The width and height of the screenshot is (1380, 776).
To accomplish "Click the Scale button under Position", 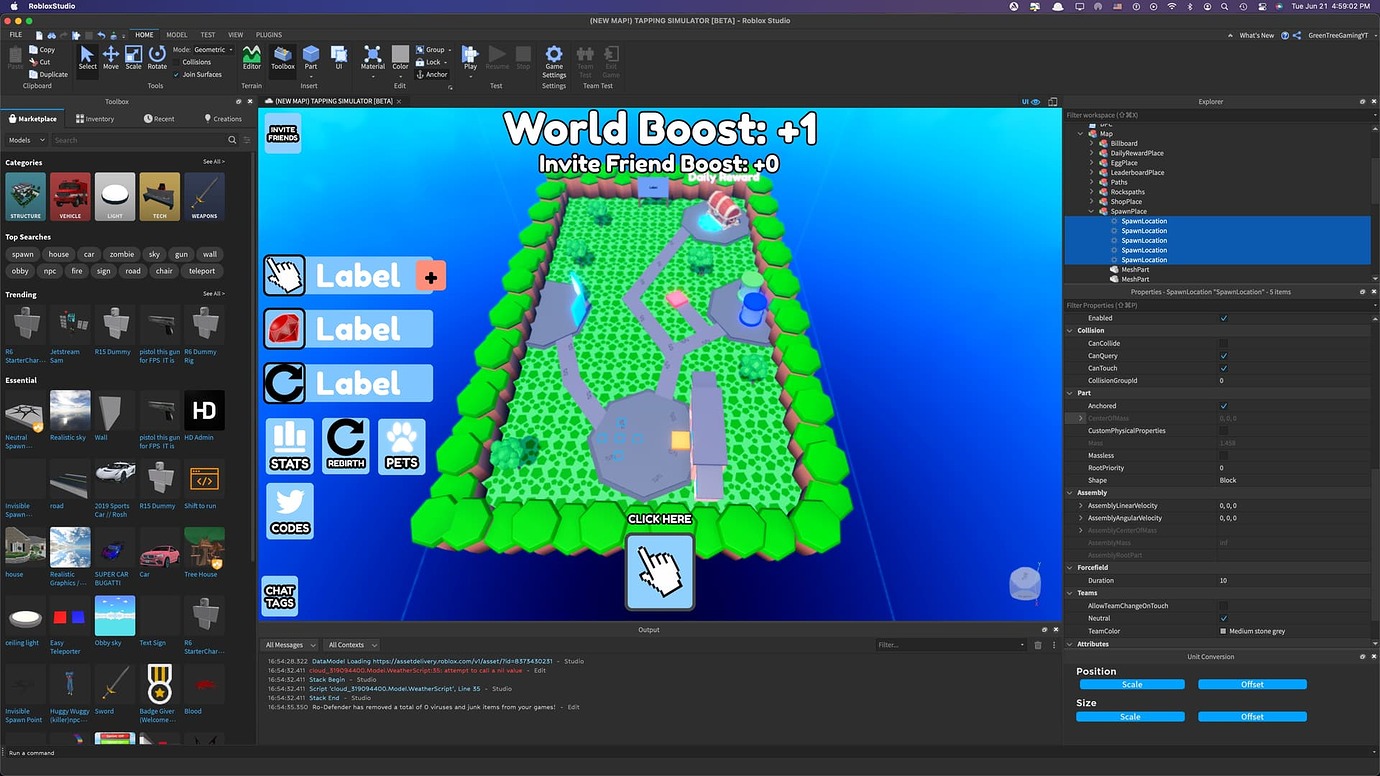I will [x=1131, y=684].
